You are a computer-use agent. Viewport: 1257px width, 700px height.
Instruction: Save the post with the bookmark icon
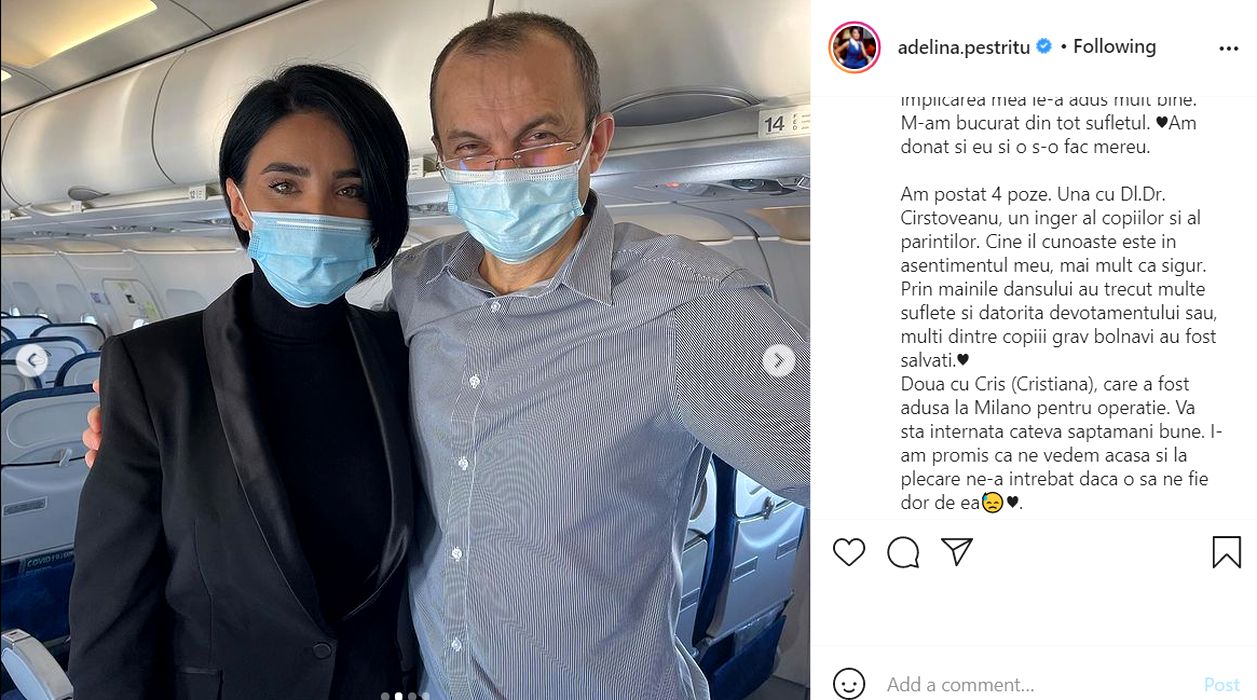[x=1226, y=552]
